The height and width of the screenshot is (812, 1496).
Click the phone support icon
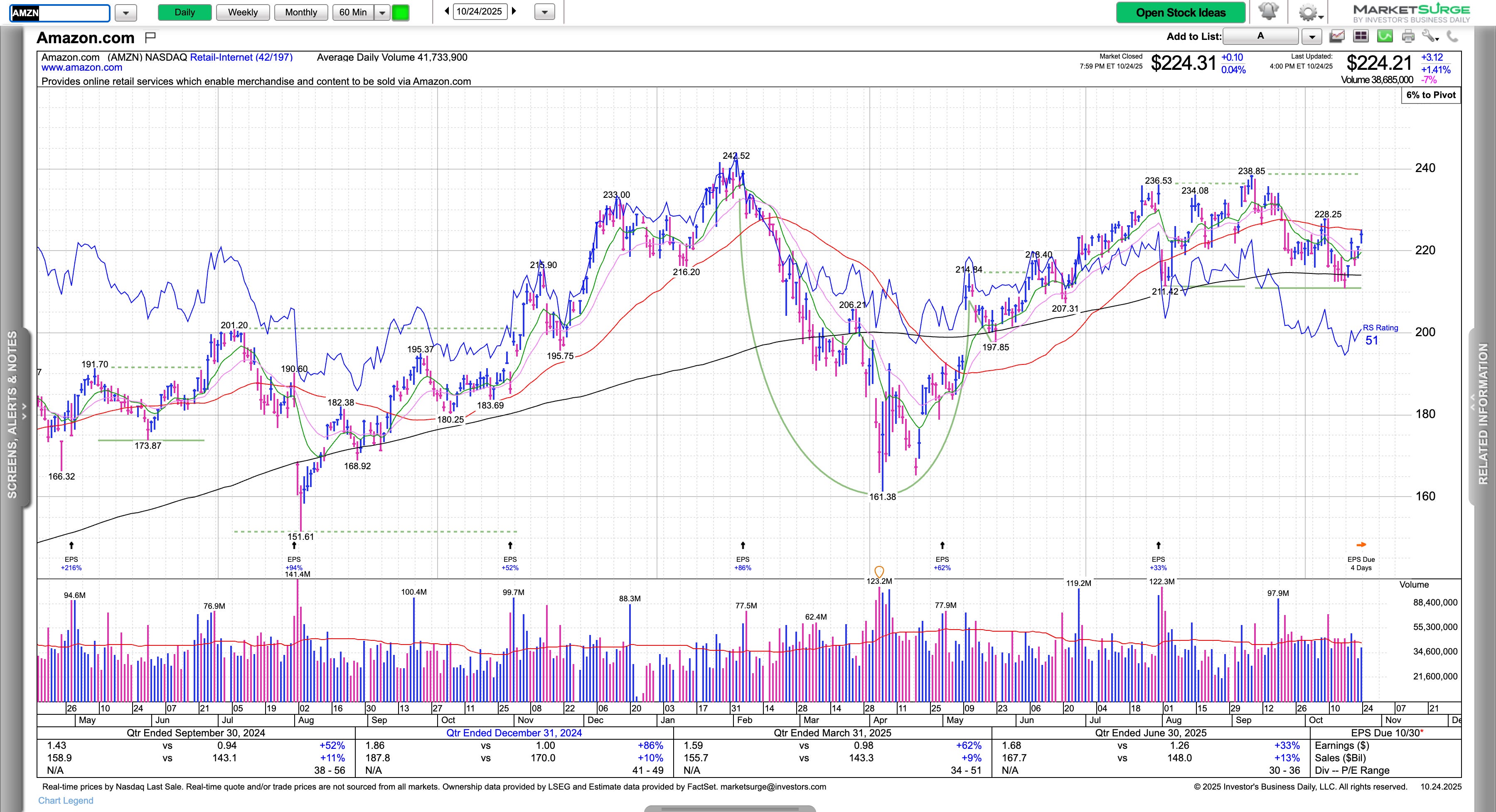pyautogui.click(x=1452, y=37)
